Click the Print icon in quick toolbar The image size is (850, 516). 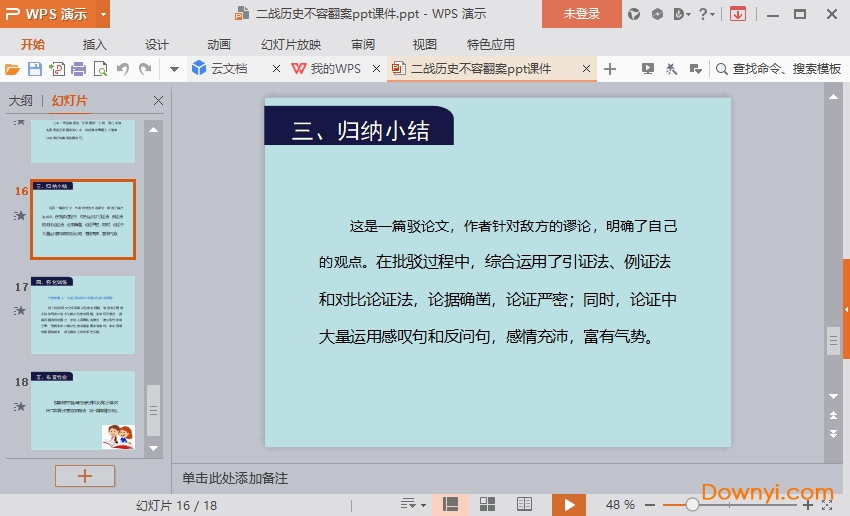click(x=79, y=69)
